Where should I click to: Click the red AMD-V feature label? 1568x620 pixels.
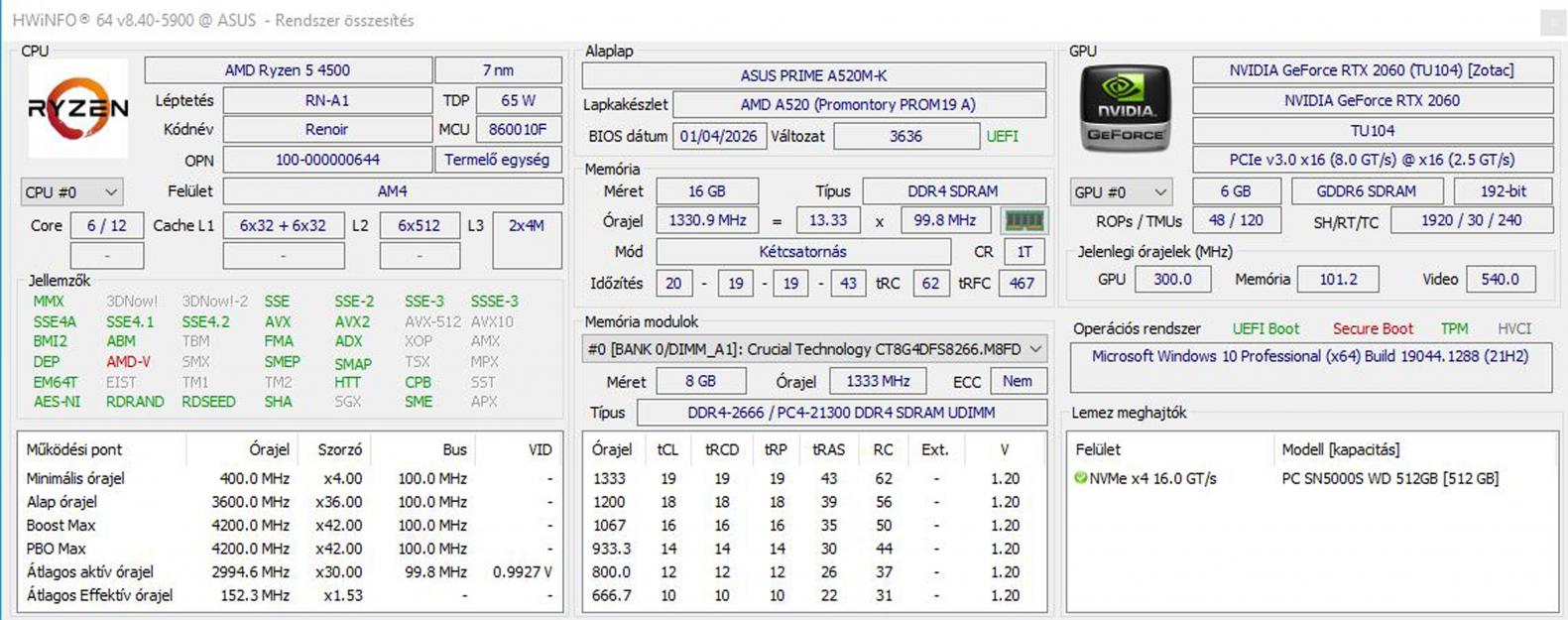(128, 362)
